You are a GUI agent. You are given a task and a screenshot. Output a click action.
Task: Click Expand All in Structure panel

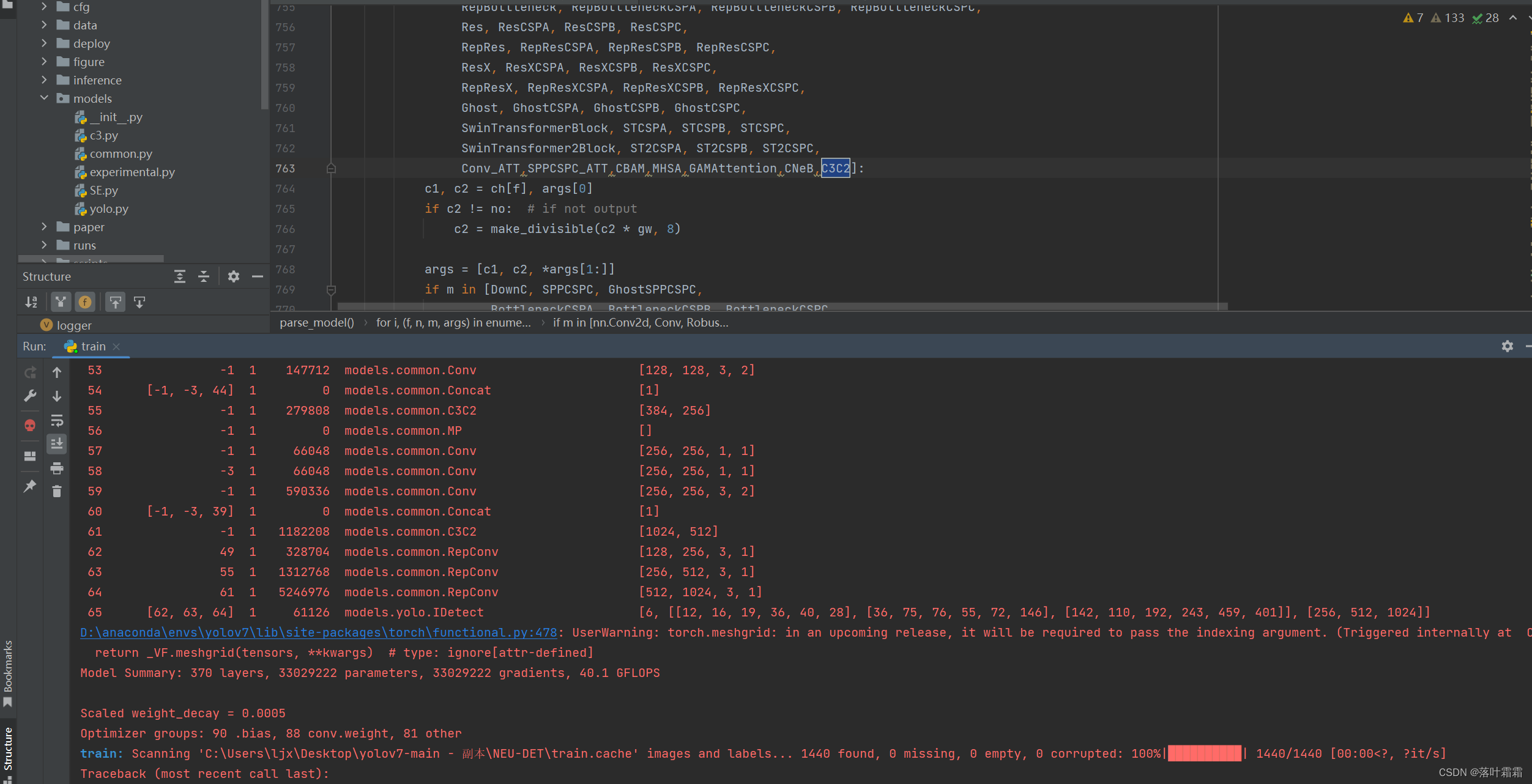[180, 276]
